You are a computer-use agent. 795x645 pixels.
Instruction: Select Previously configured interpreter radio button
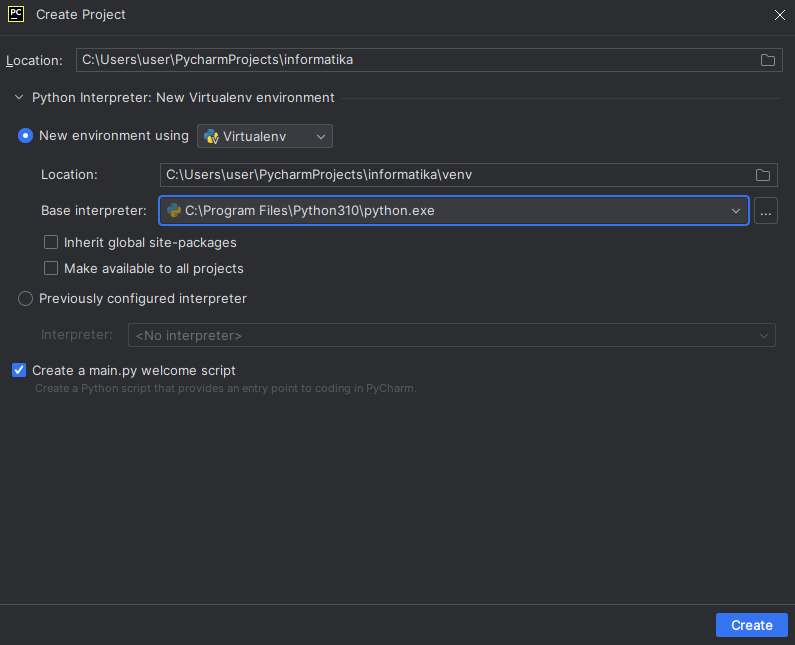click(25, 299)
